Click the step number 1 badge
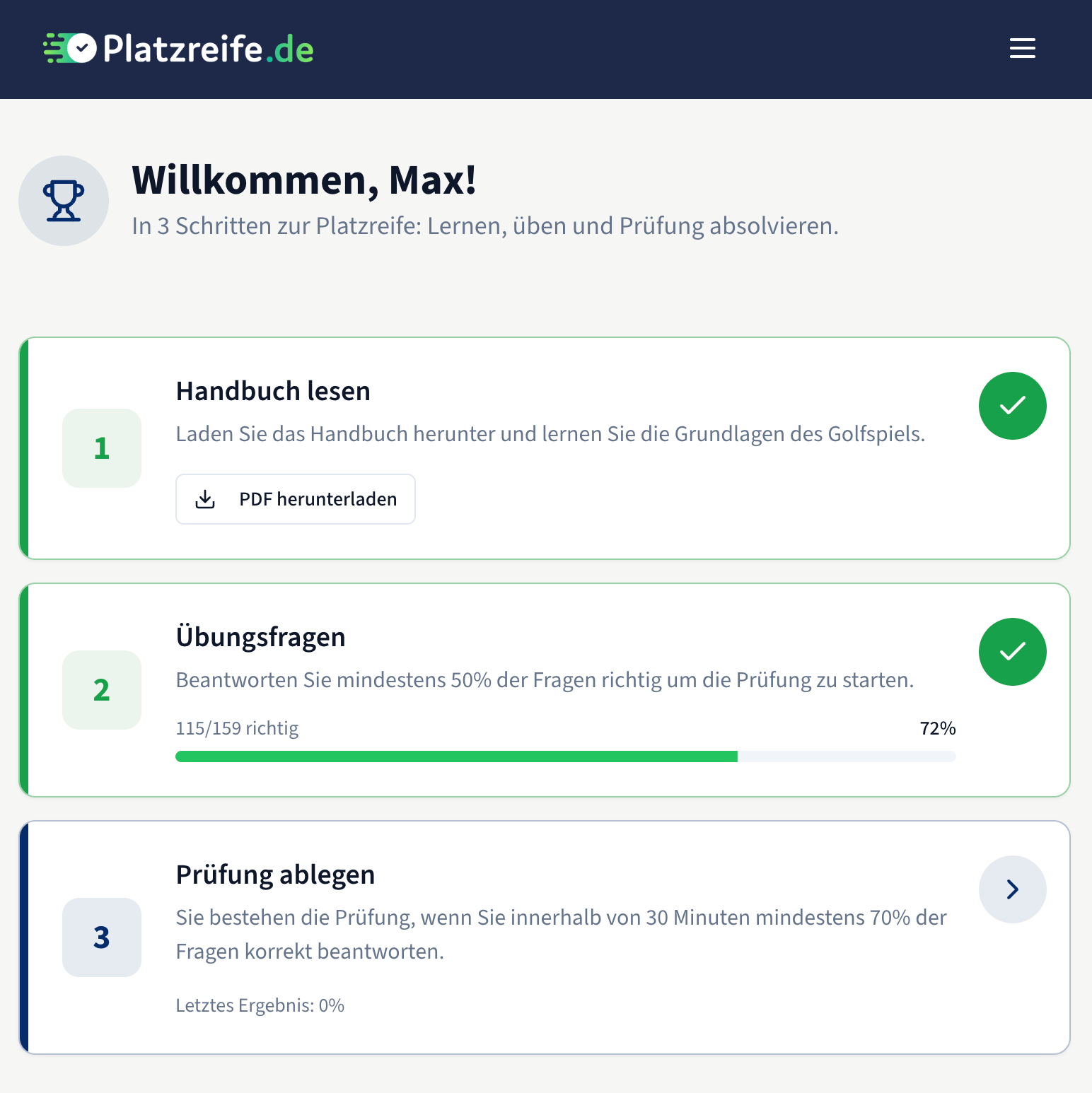The width and height of the screenshot is (1092, 1093). 102,448
